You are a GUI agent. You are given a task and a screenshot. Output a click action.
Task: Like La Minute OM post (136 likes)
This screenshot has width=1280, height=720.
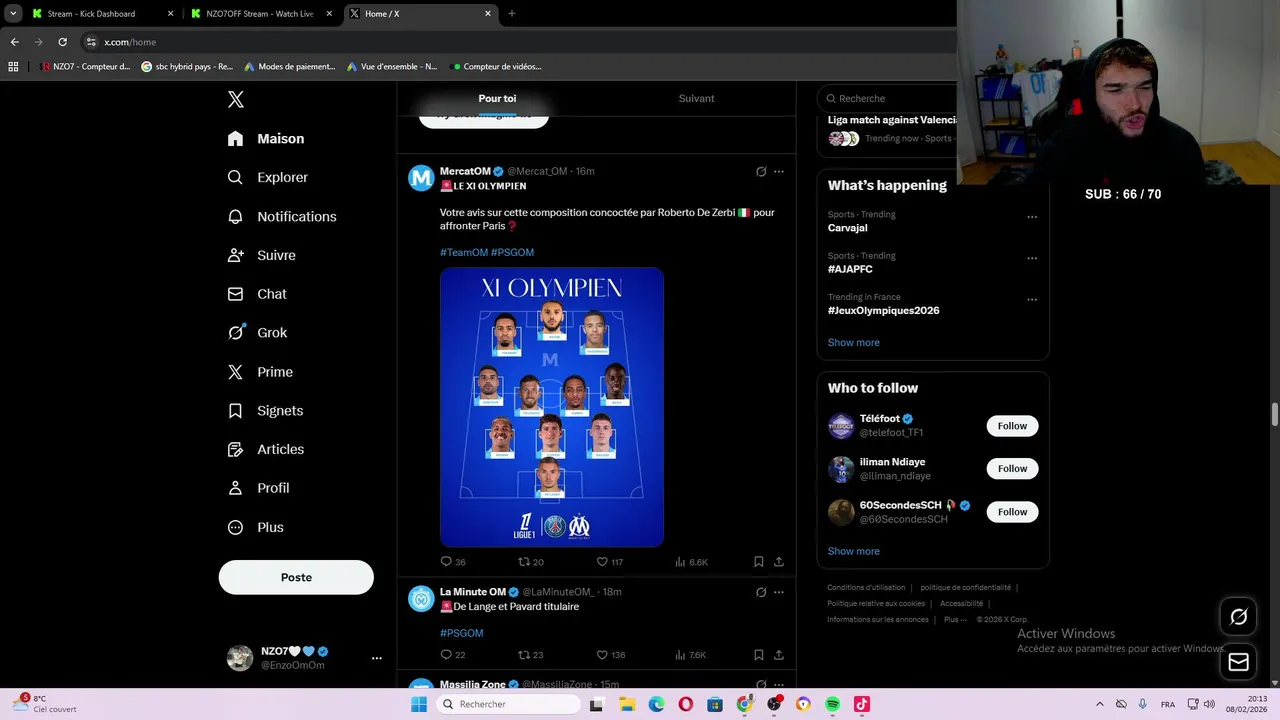pos(610,655)
